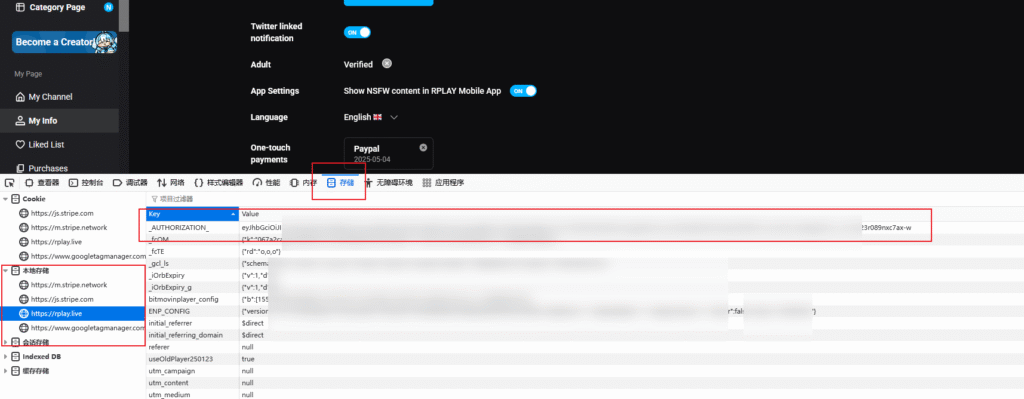Open the 查看器 inspector tab
The width and height of the screenshot is (1024, 399).
42,183
